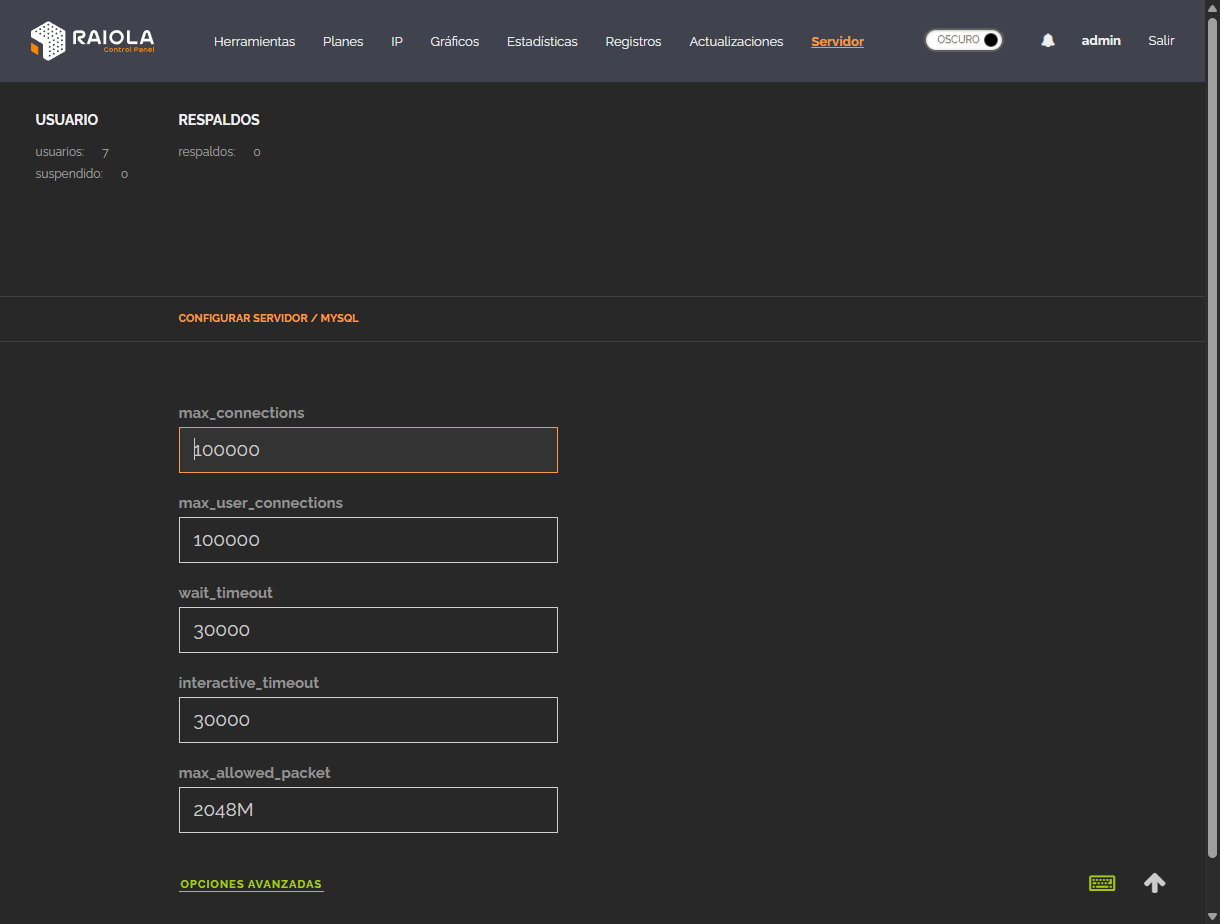Open the Gráficos menu item
This screenshot has height=924, width=1220.
[455, 42]
